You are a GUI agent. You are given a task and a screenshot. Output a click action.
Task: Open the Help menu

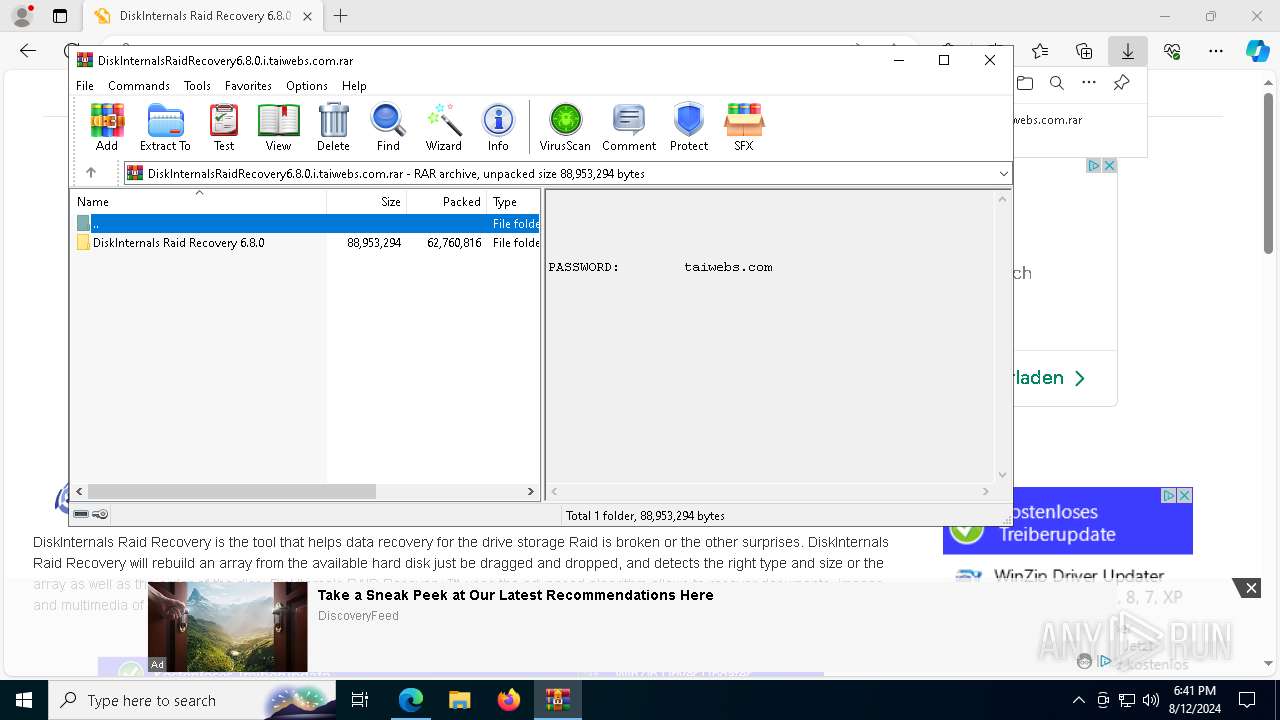[x=354, y=86]
